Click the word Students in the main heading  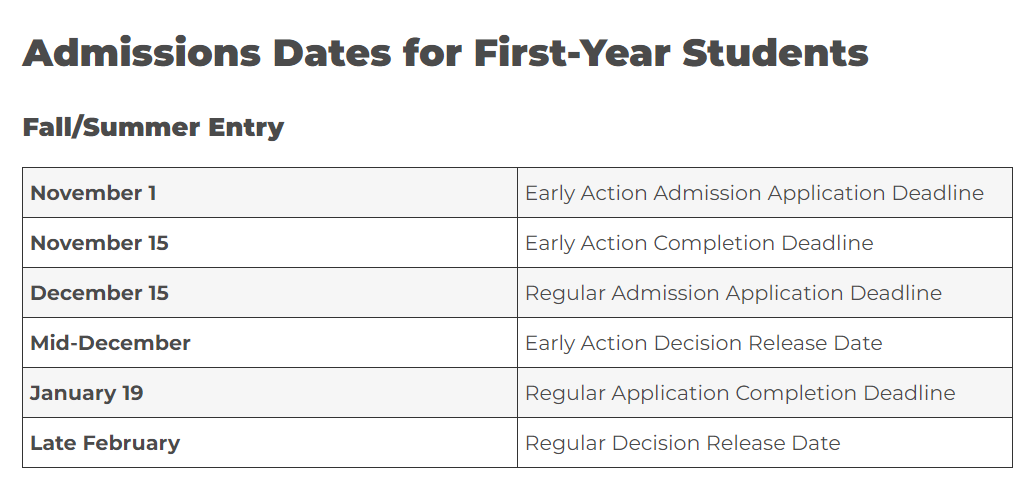click(775, 53)
